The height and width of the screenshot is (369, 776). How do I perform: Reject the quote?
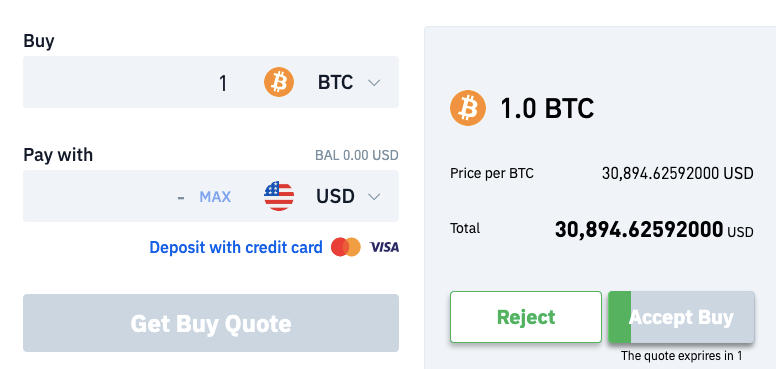(526, 317)
